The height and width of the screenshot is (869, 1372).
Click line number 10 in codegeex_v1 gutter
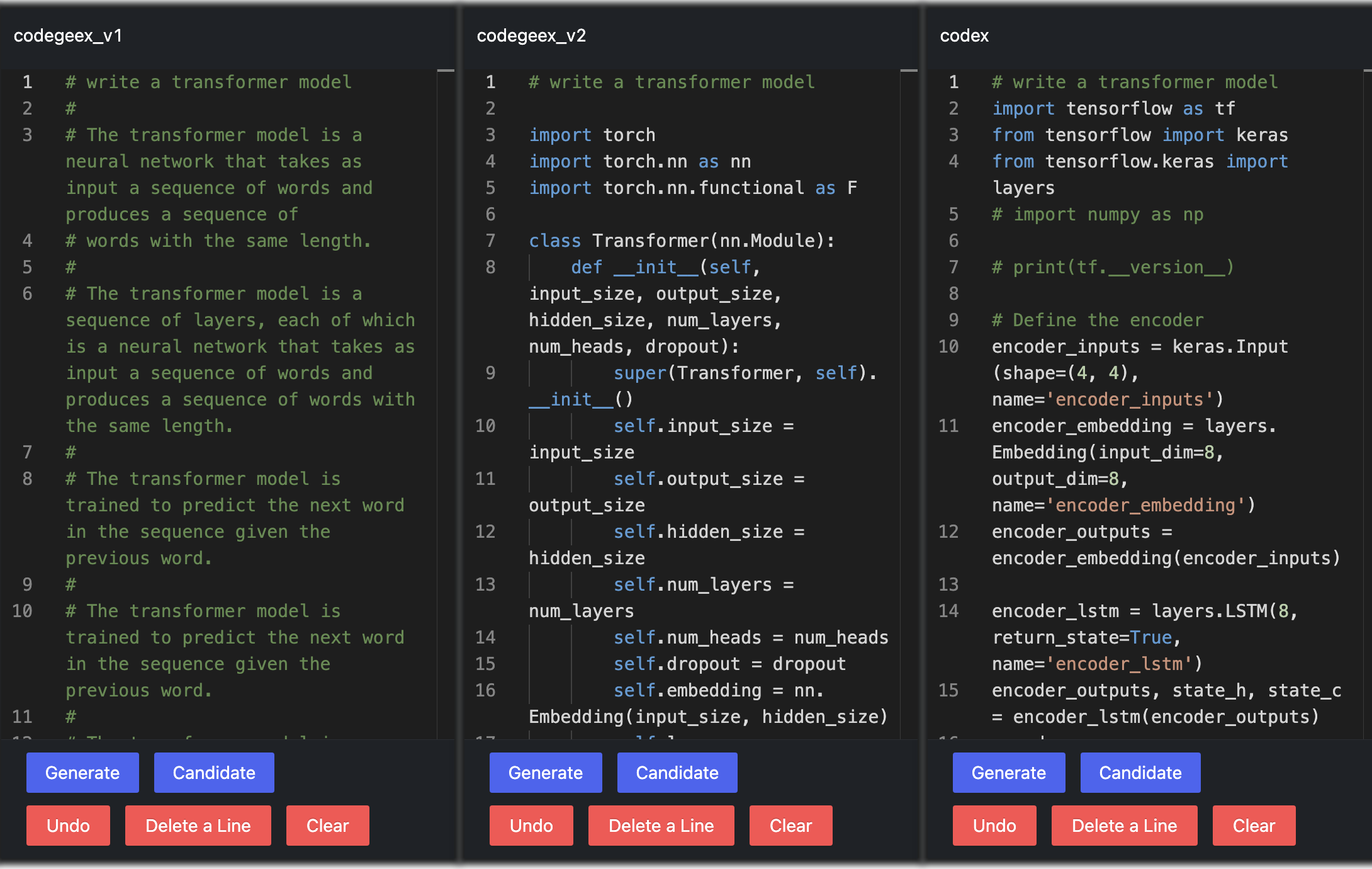22,611
